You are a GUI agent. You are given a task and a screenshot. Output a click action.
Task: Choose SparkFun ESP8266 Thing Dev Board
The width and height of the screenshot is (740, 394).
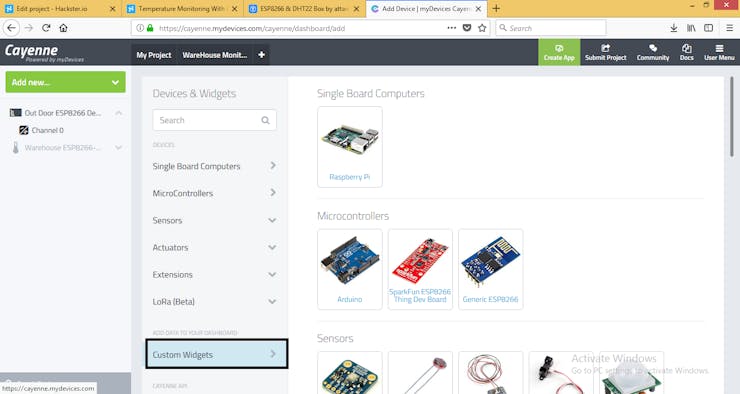point(420,269)
